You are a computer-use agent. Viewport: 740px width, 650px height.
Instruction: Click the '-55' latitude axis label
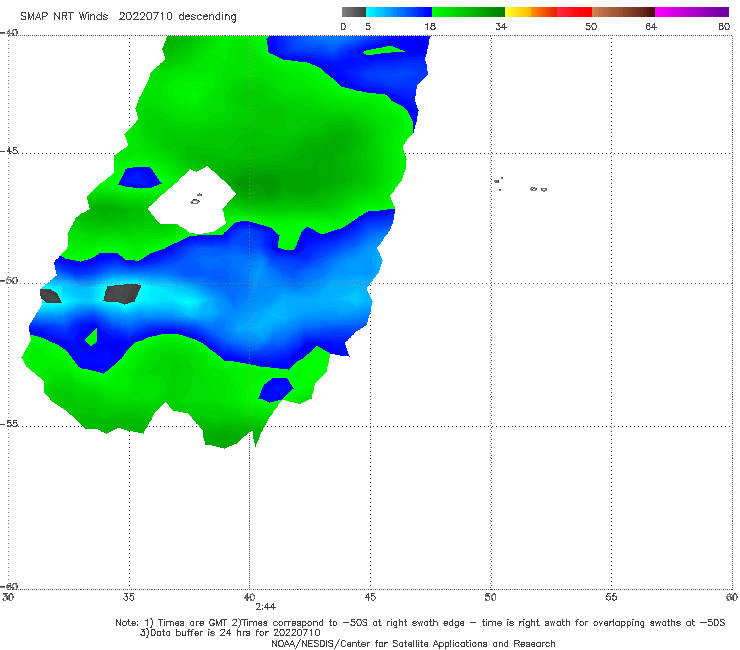pyautogui.click(x=9, y=423)
